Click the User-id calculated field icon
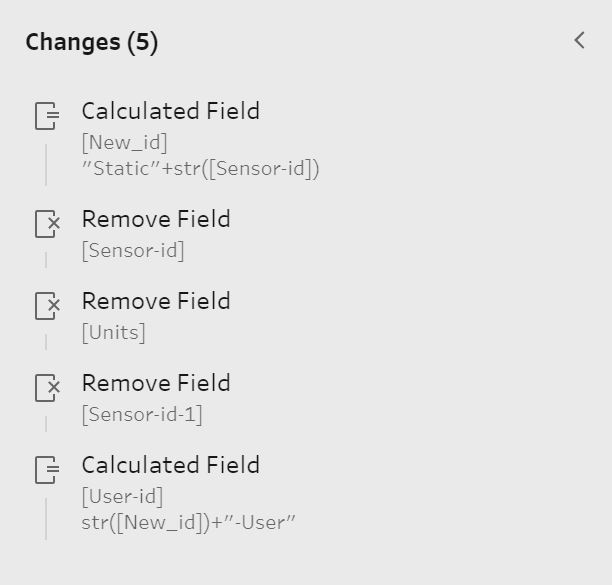Screen dimensions: 612x585 47,469
